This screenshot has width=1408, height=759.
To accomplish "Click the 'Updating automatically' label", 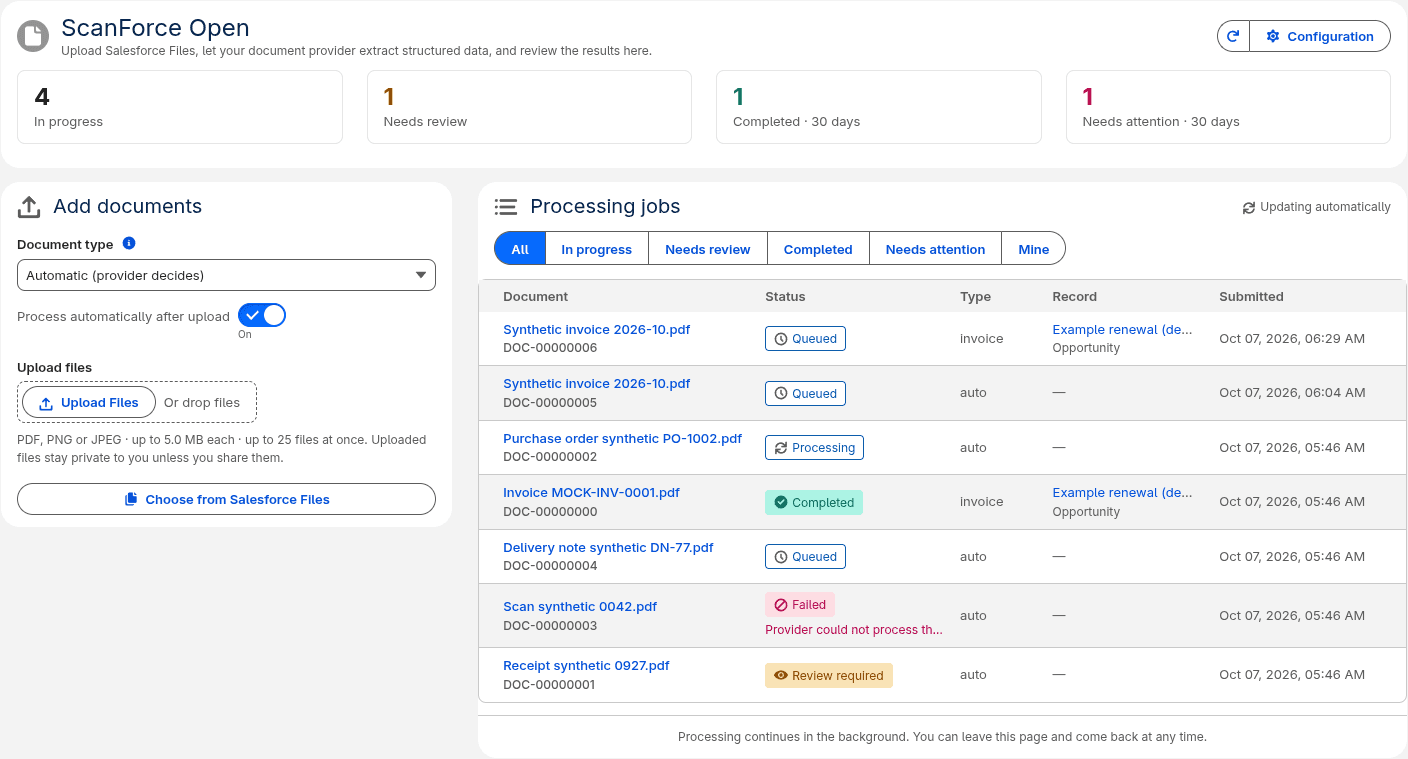I will pyautogui.click(x=1325, y=207).
